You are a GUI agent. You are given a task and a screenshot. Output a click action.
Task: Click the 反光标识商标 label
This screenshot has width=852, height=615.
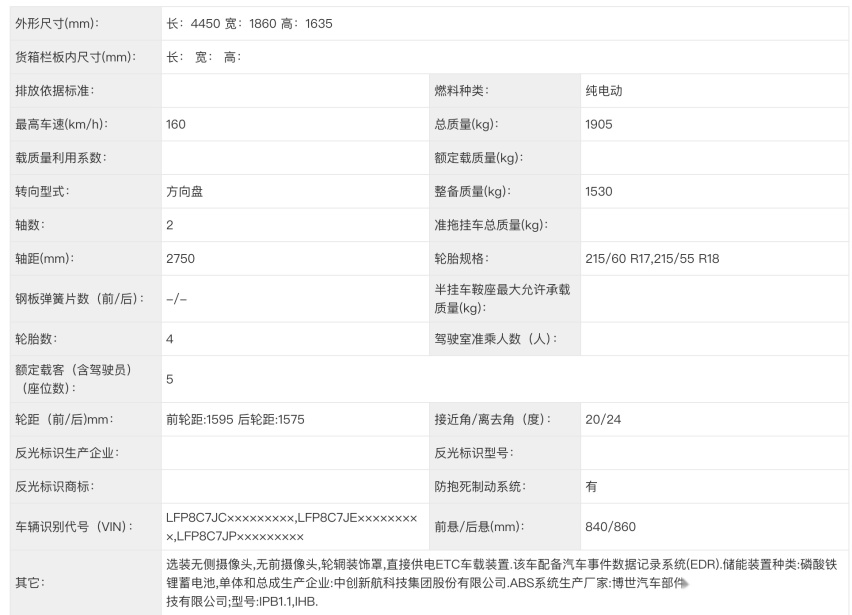click(54, 487)
